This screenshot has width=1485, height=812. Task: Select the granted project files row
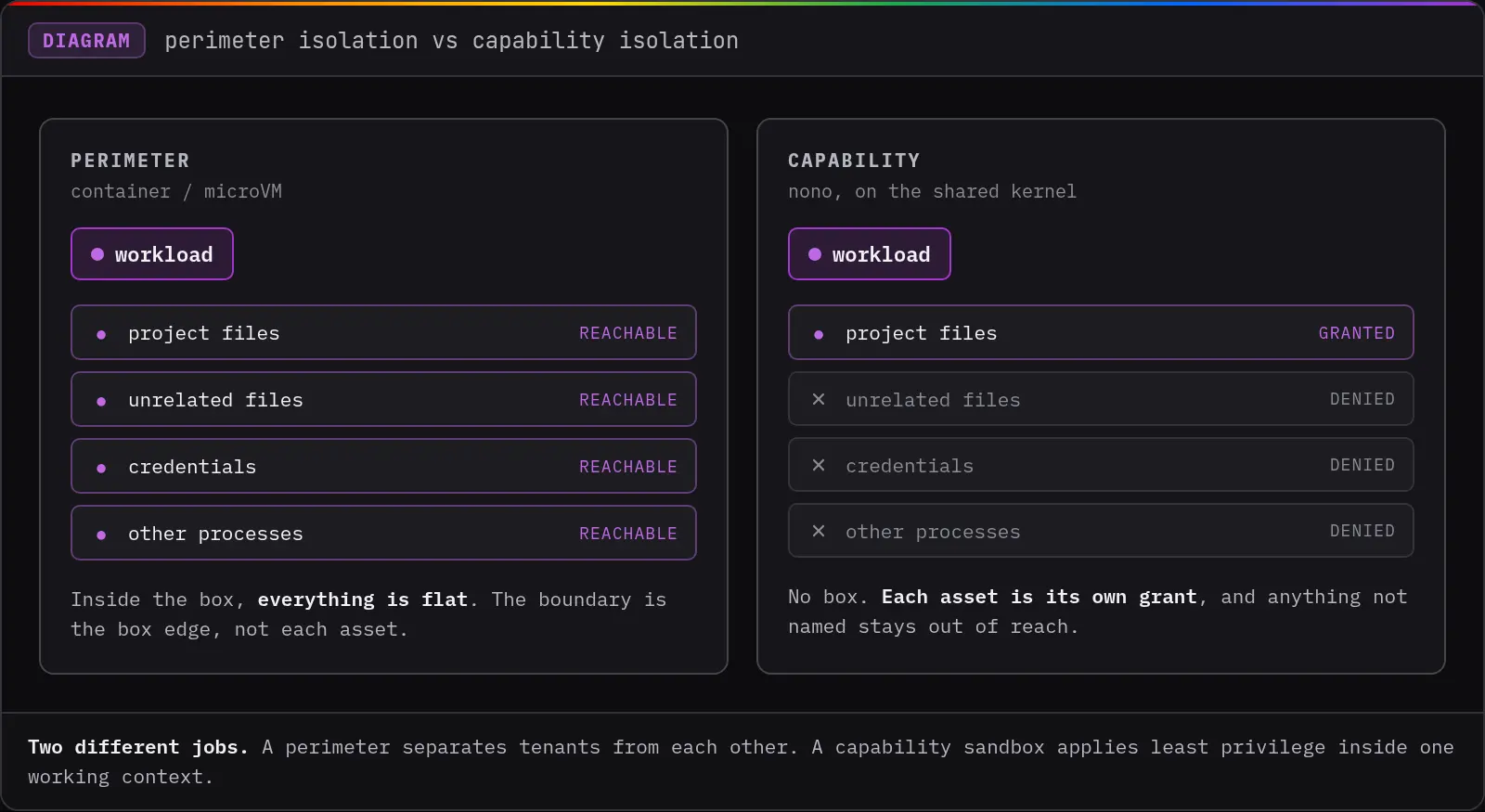[1101, 332]
